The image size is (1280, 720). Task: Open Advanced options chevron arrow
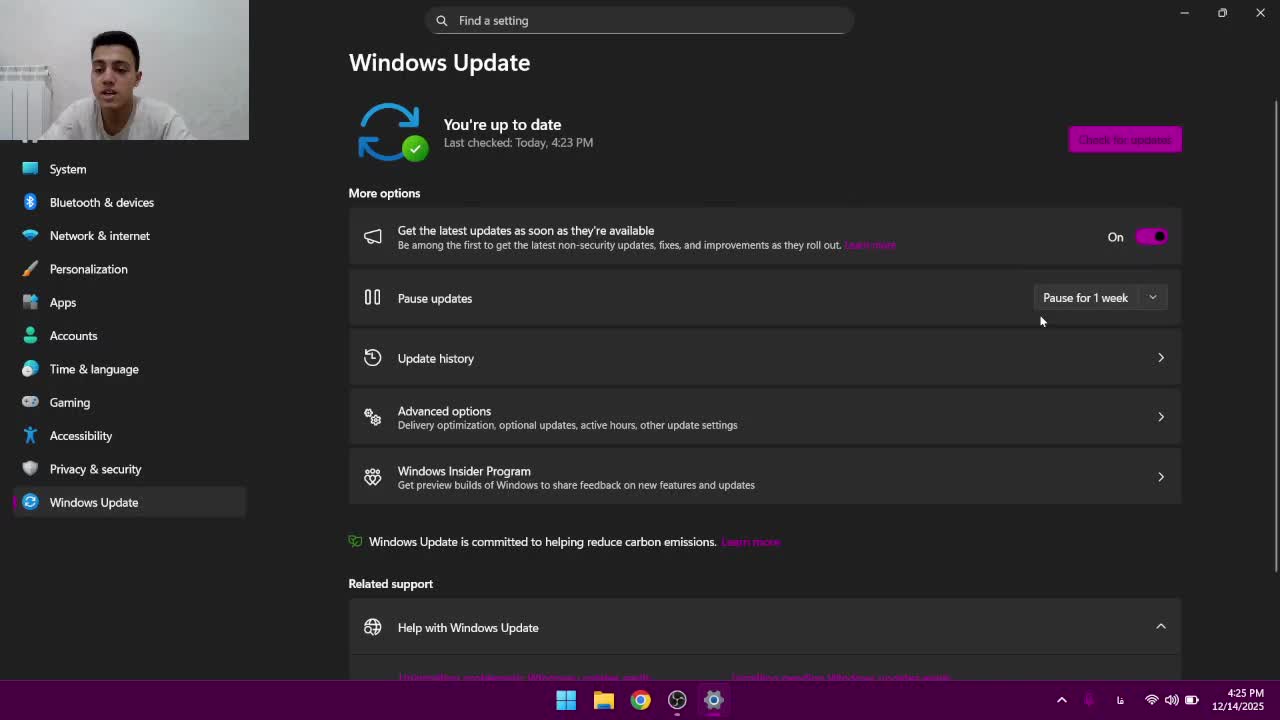click(x=1161, y=417)
